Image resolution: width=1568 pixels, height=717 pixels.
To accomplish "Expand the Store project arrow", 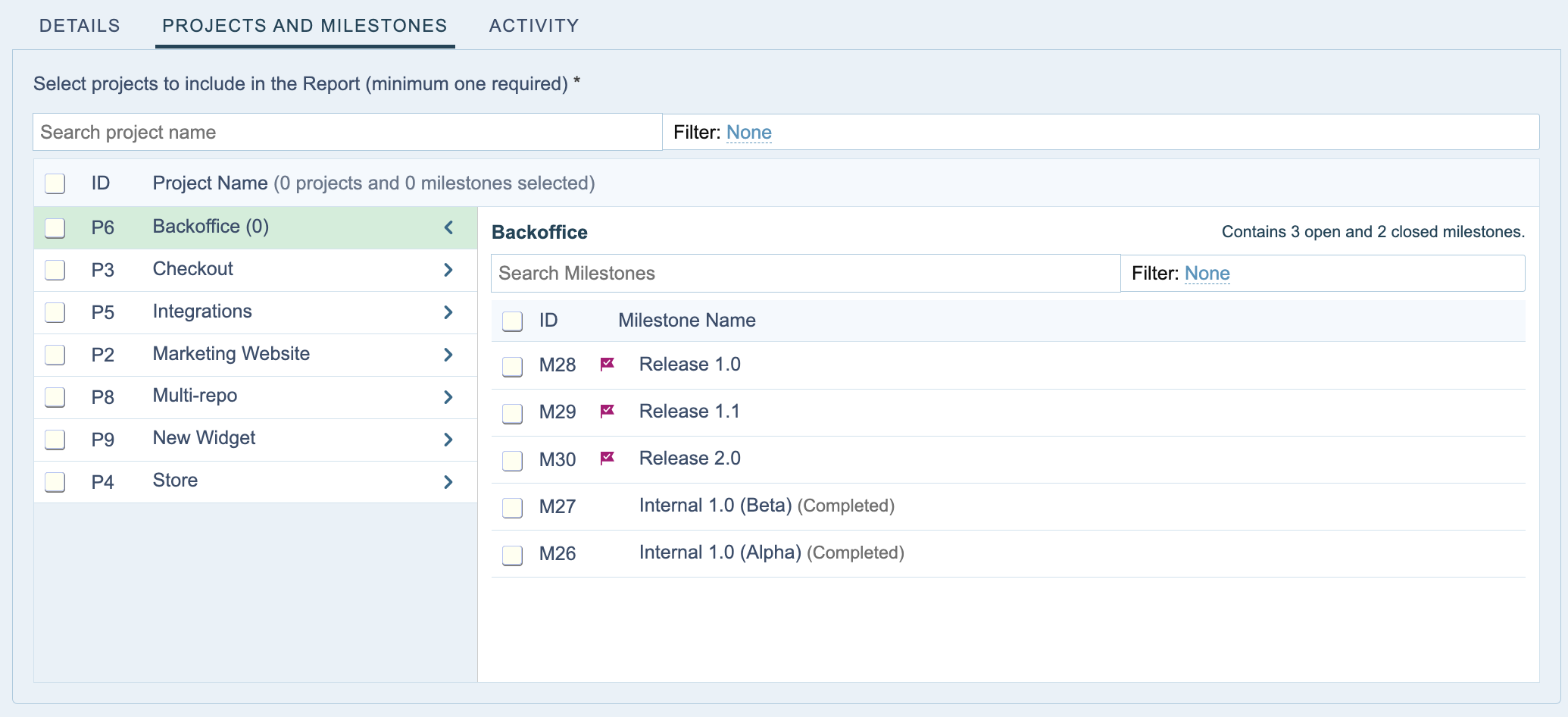I will 448,482.
